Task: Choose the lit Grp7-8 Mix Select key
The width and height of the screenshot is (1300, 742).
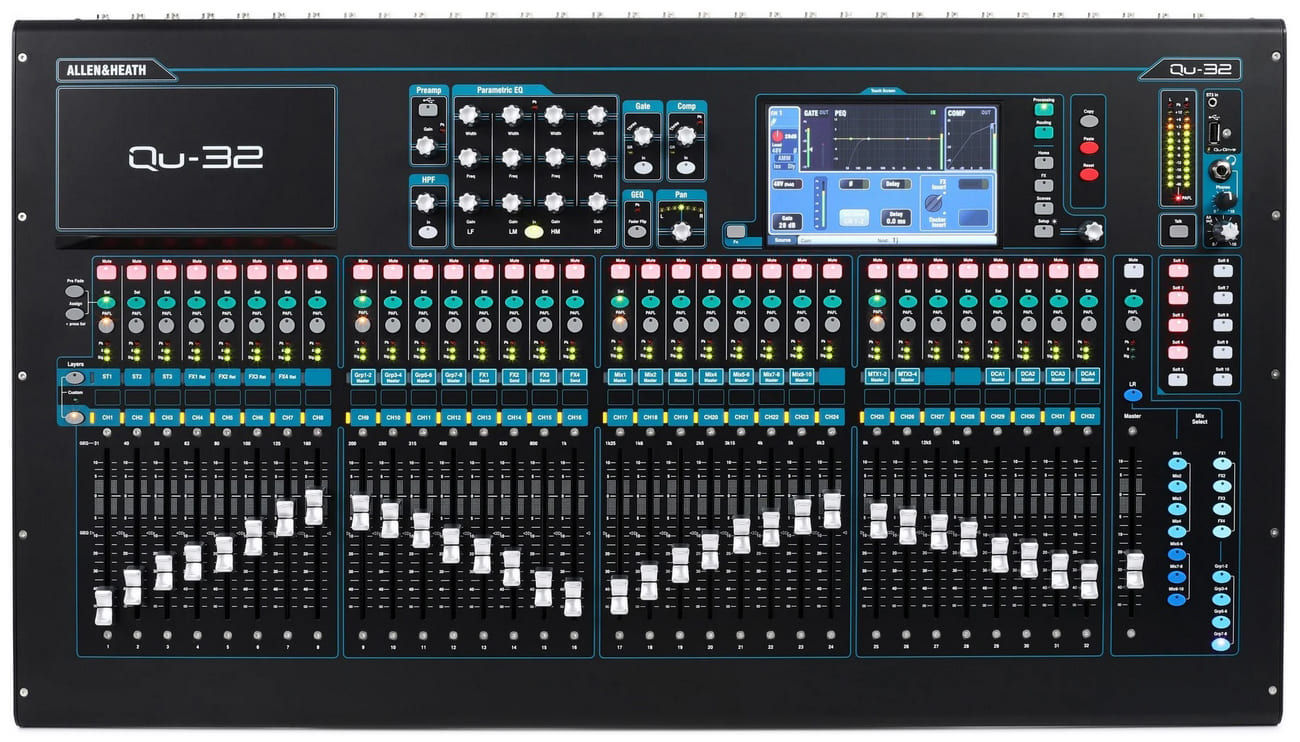Action: click(1221, 643)
